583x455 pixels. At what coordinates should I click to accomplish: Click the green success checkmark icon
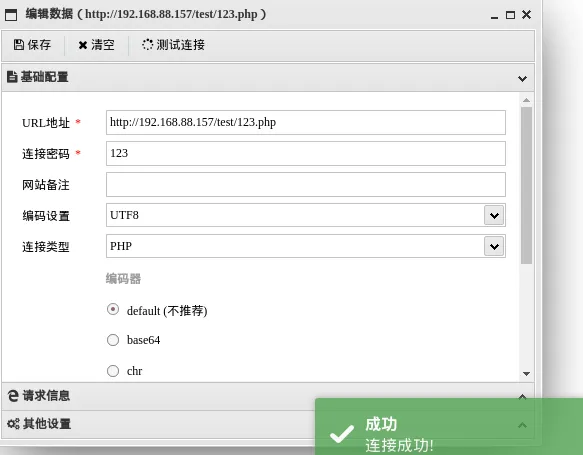[342, 434]
